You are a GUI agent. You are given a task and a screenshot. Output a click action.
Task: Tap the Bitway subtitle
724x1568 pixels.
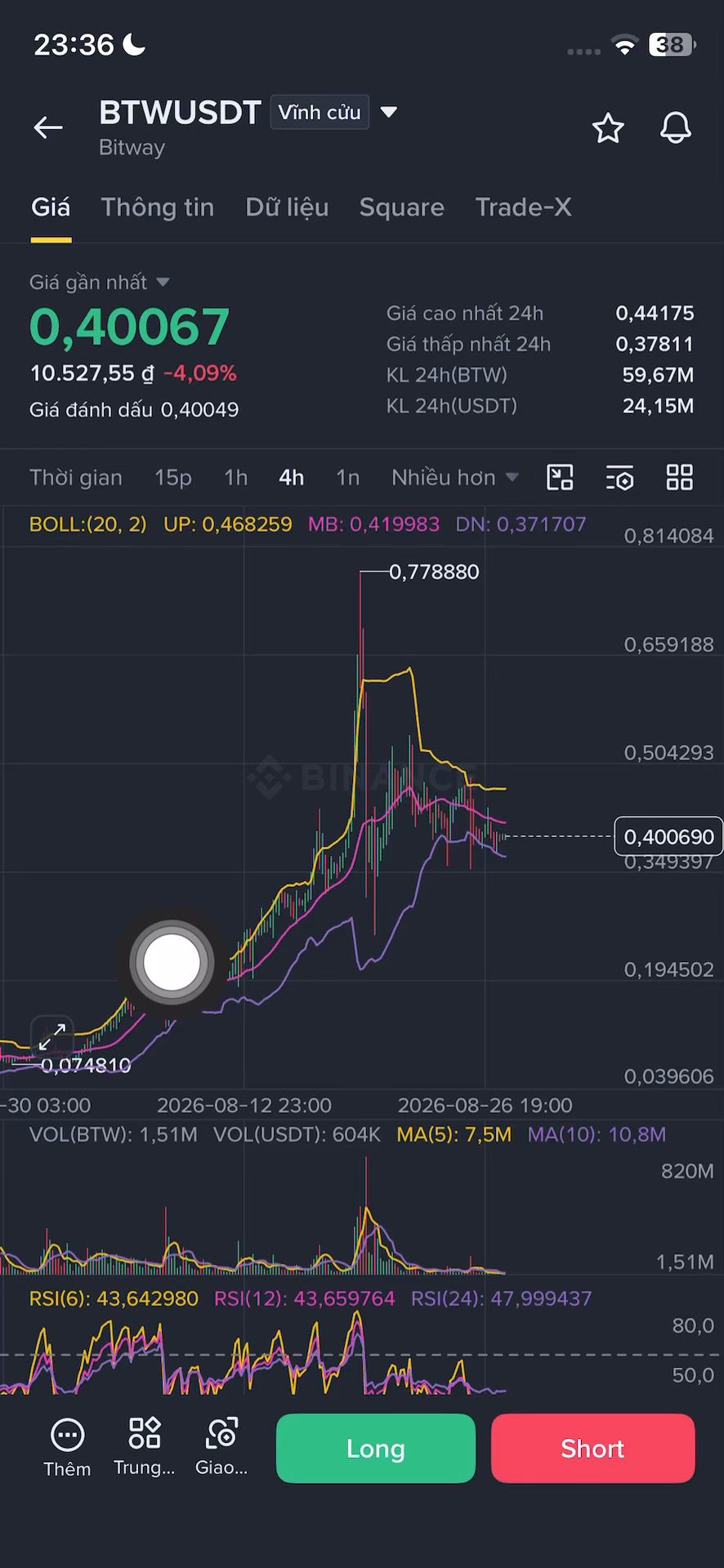[x=132, y=148]
